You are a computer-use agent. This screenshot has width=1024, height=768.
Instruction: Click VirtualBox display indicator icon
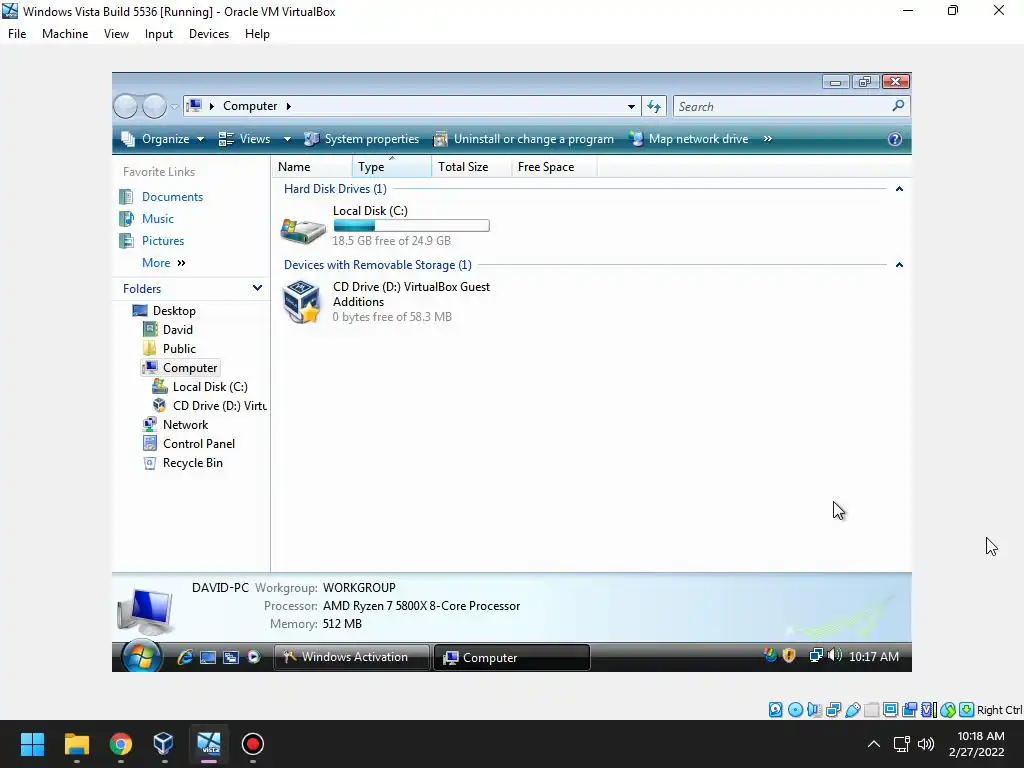pyautogui.click(x=890, y=710)
